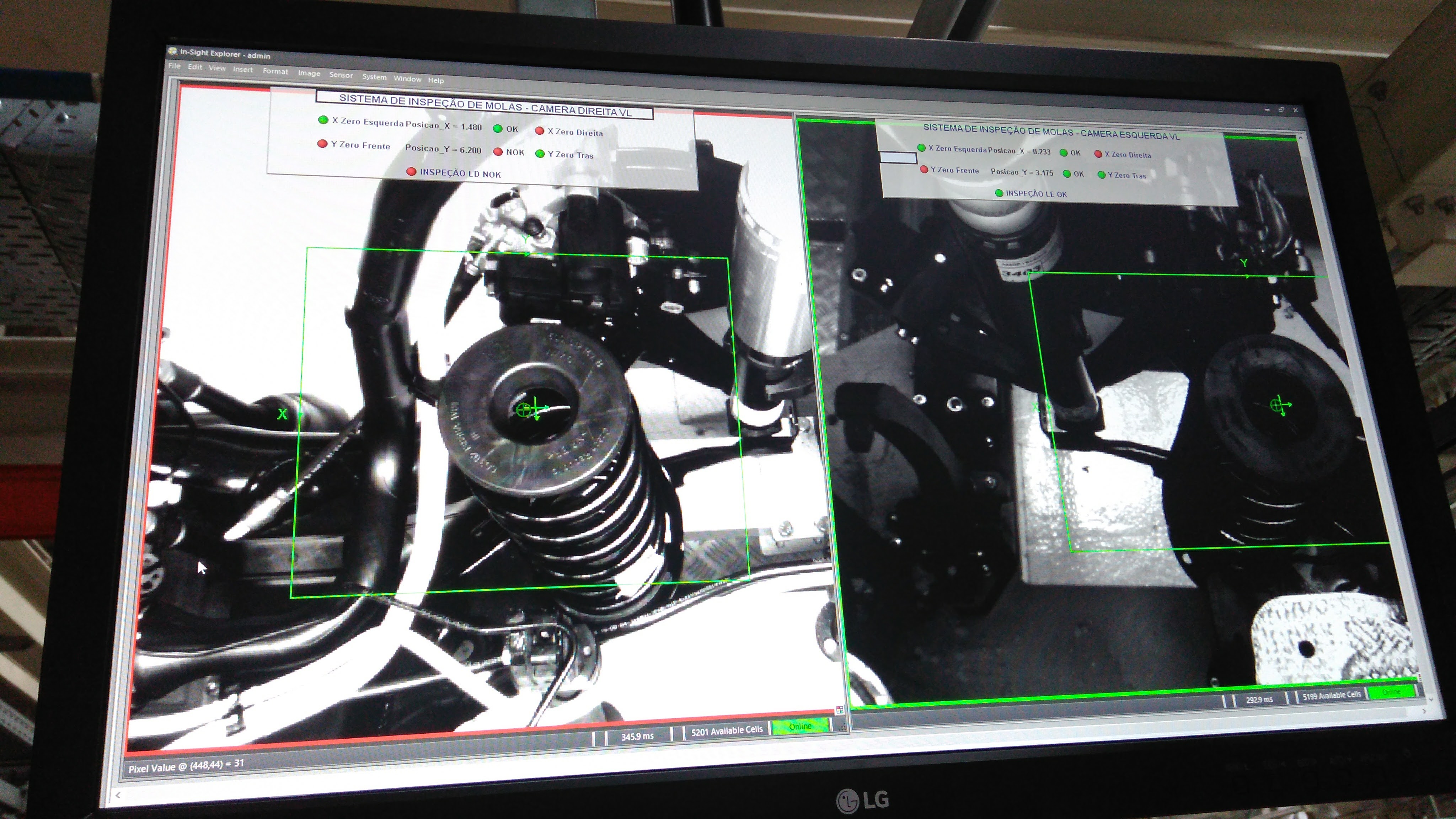
Task: Click the 292.9 ms status bar entry
Action: tap(1259, 700)
